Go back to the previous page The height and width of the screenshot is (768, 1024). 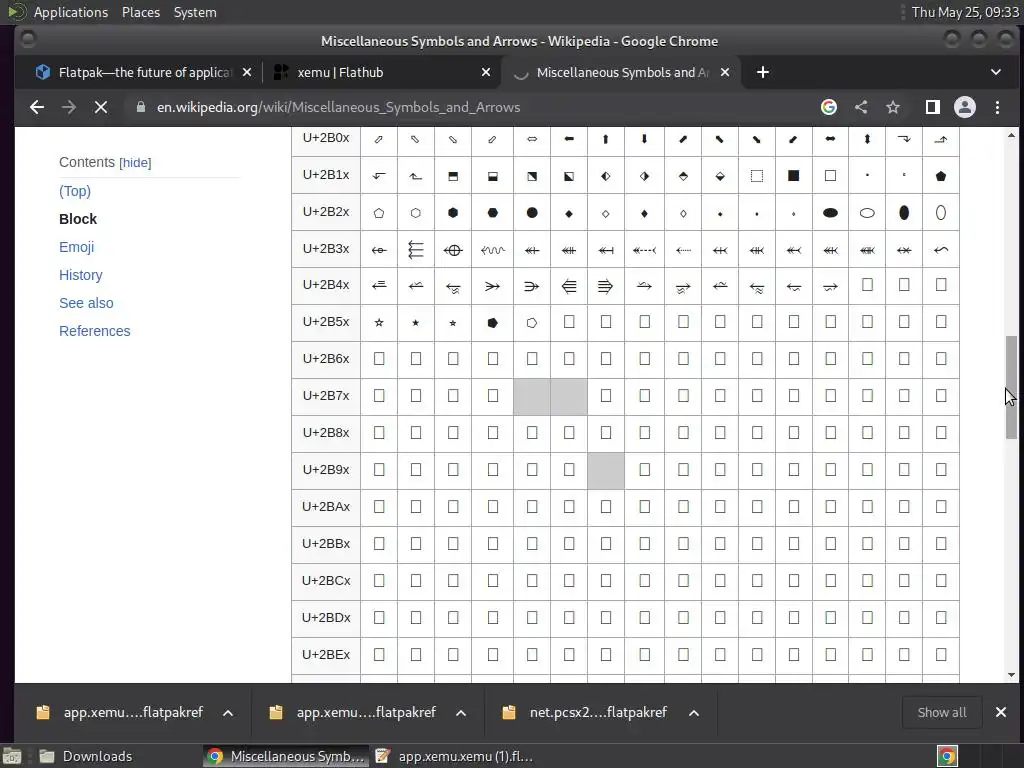pyautogui.click(x=37, y=107)
